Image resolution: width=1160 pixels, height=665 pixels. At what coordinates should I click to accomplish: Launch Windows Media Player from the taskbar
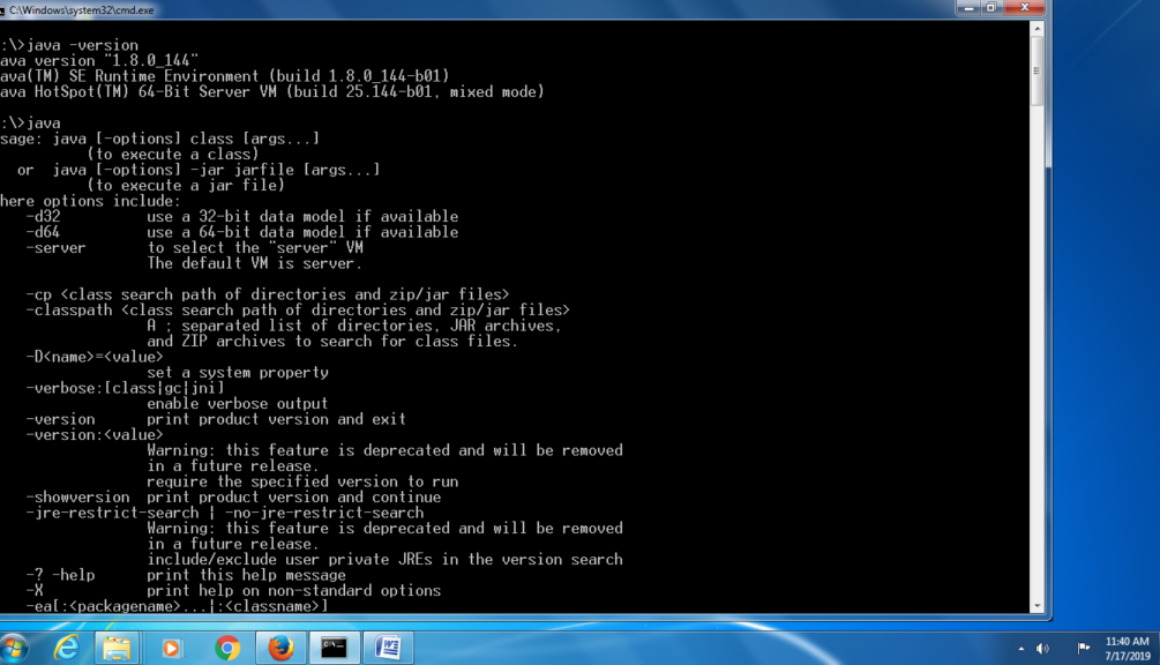click(x=171, y=647)
